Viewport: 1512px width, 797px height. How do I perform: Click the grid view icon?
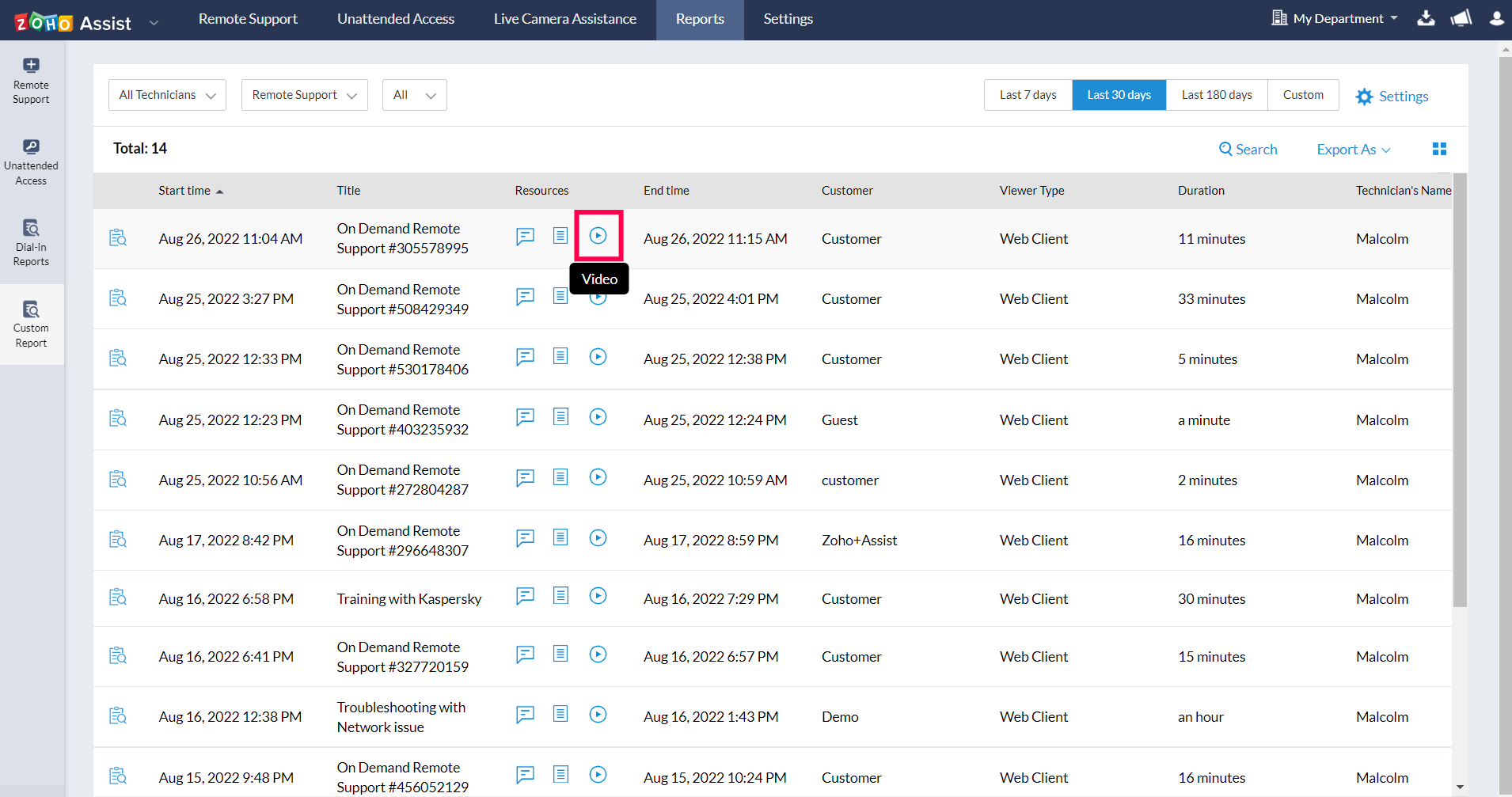(1439, 149)
